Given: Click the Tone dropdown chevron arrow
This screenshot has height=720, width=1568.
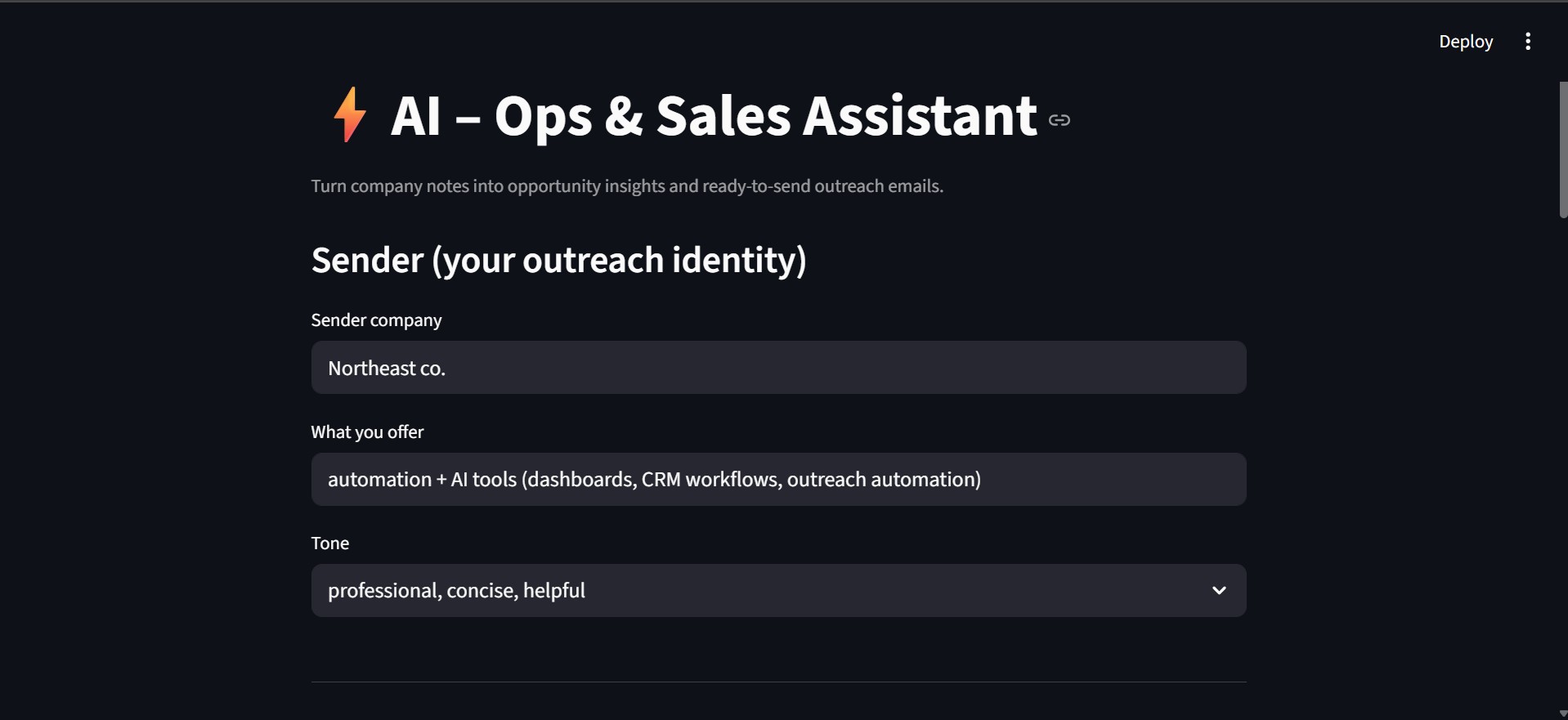Looking at the screenshot, I should point(1219,590).
